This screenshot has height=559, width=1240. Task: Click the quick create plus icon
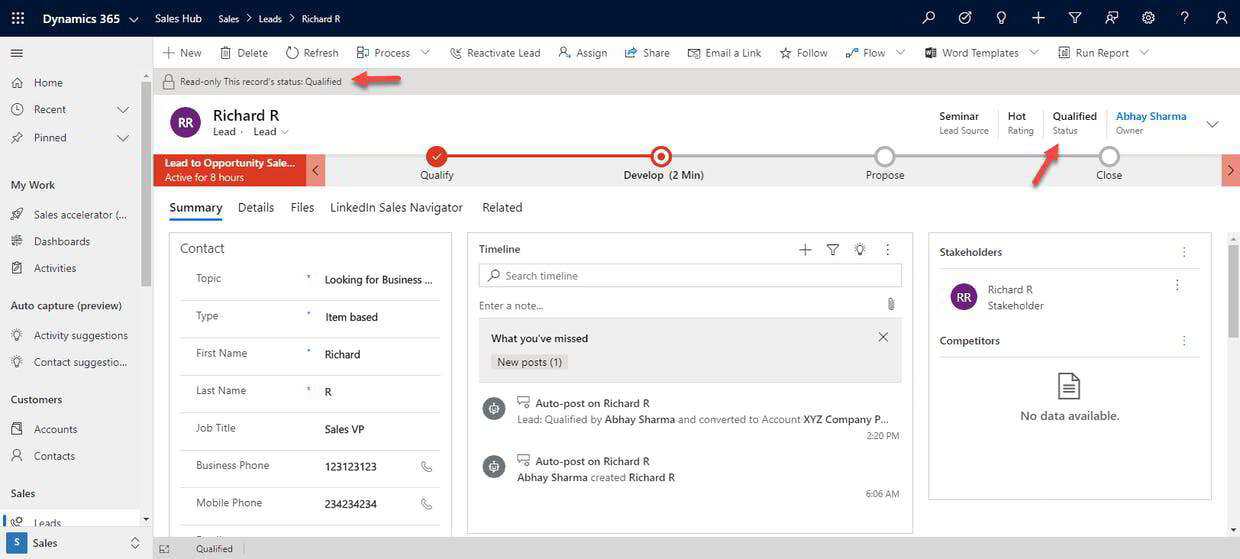click(1038, 18)
